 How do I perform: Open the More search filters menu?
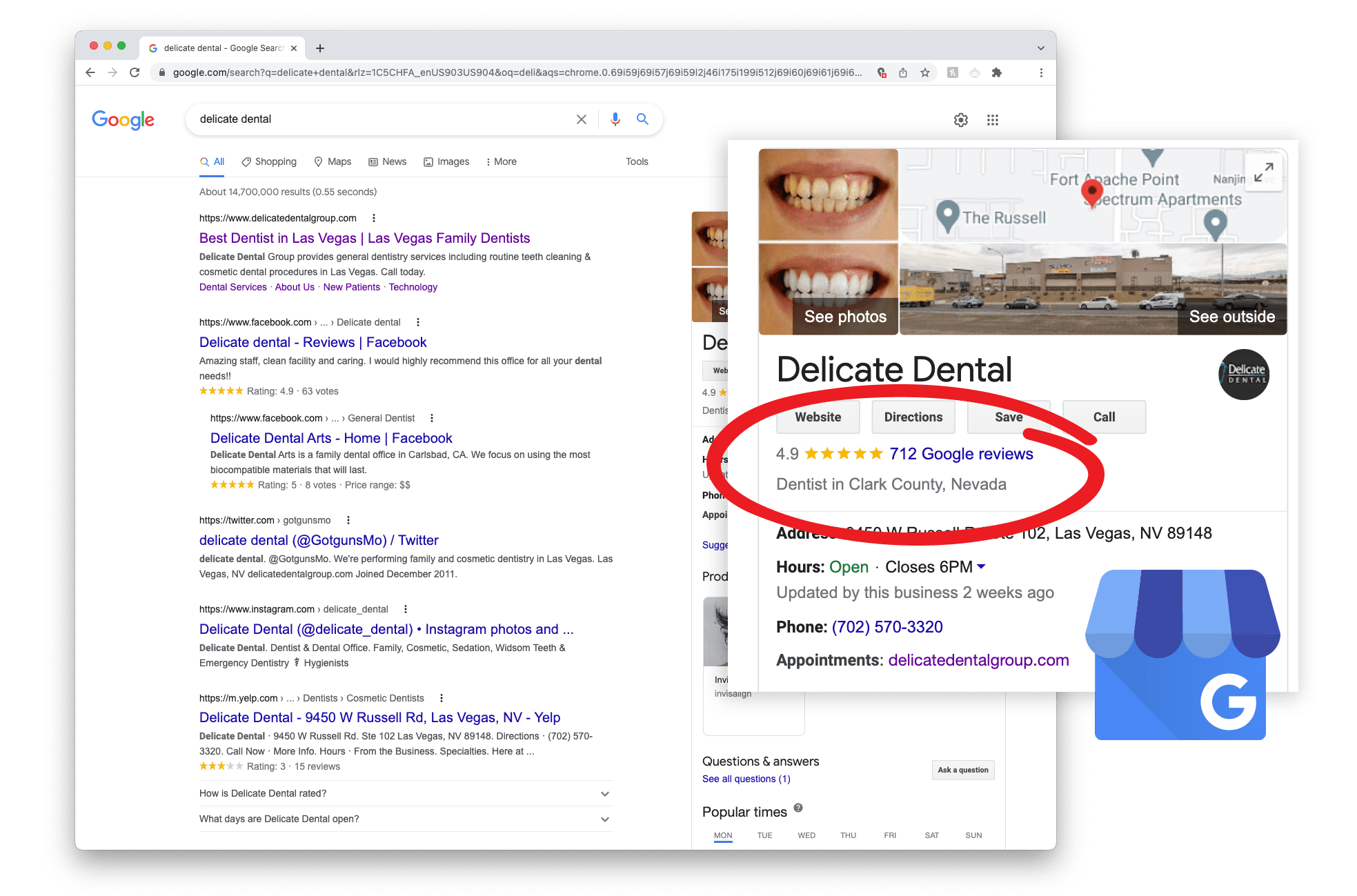(501, 161)
